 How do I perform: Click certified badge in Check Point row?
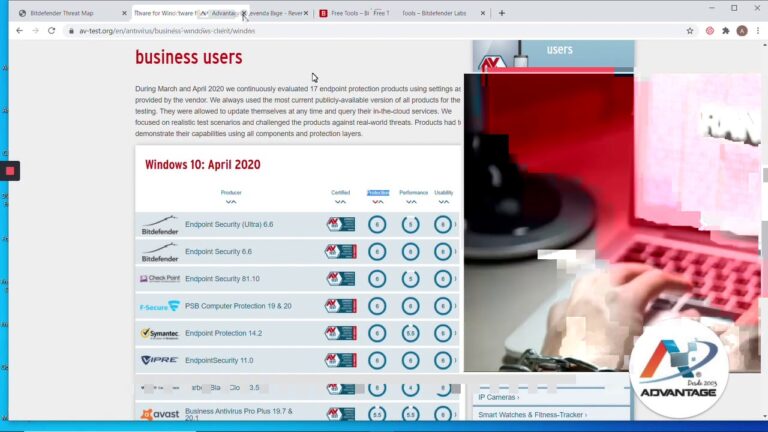[x=340, y=279]
